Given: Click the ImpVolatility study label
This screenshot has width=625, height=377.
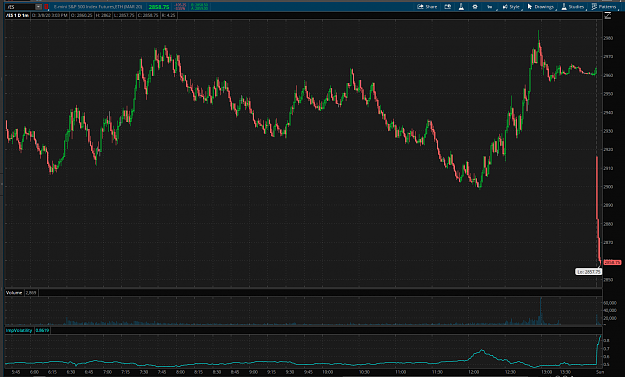Looking at the screenshot, I should (19, 330).
